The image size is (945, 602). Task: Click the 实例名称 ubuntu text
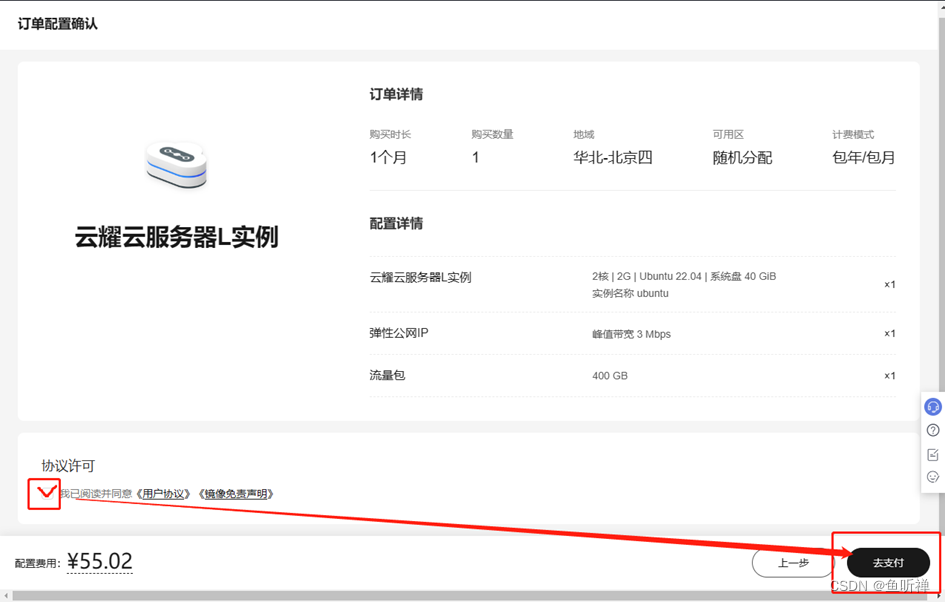pyautogui.click(x=630, y=293)
